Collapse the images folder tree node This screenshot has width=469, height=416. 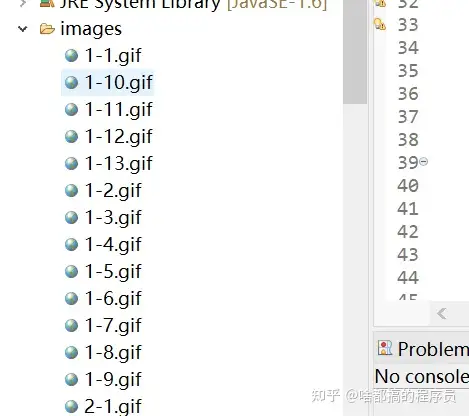pos(22,29)
